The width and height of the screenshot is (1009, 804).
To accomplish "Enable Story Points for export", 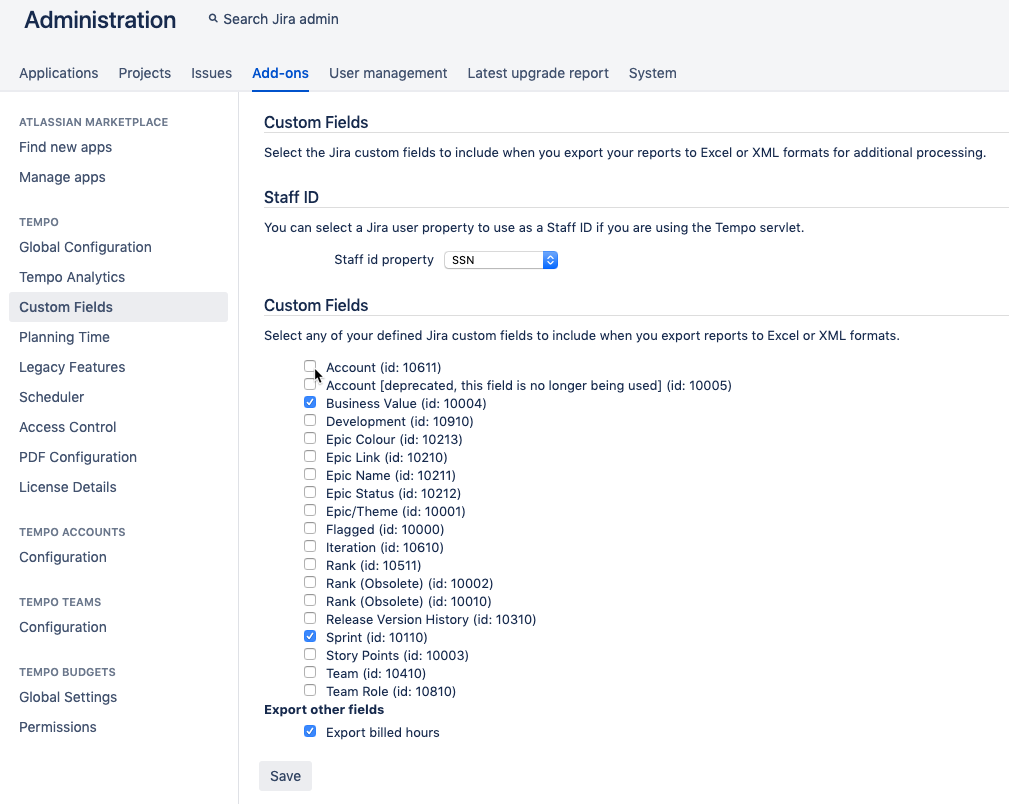I will tap(310, 655).
